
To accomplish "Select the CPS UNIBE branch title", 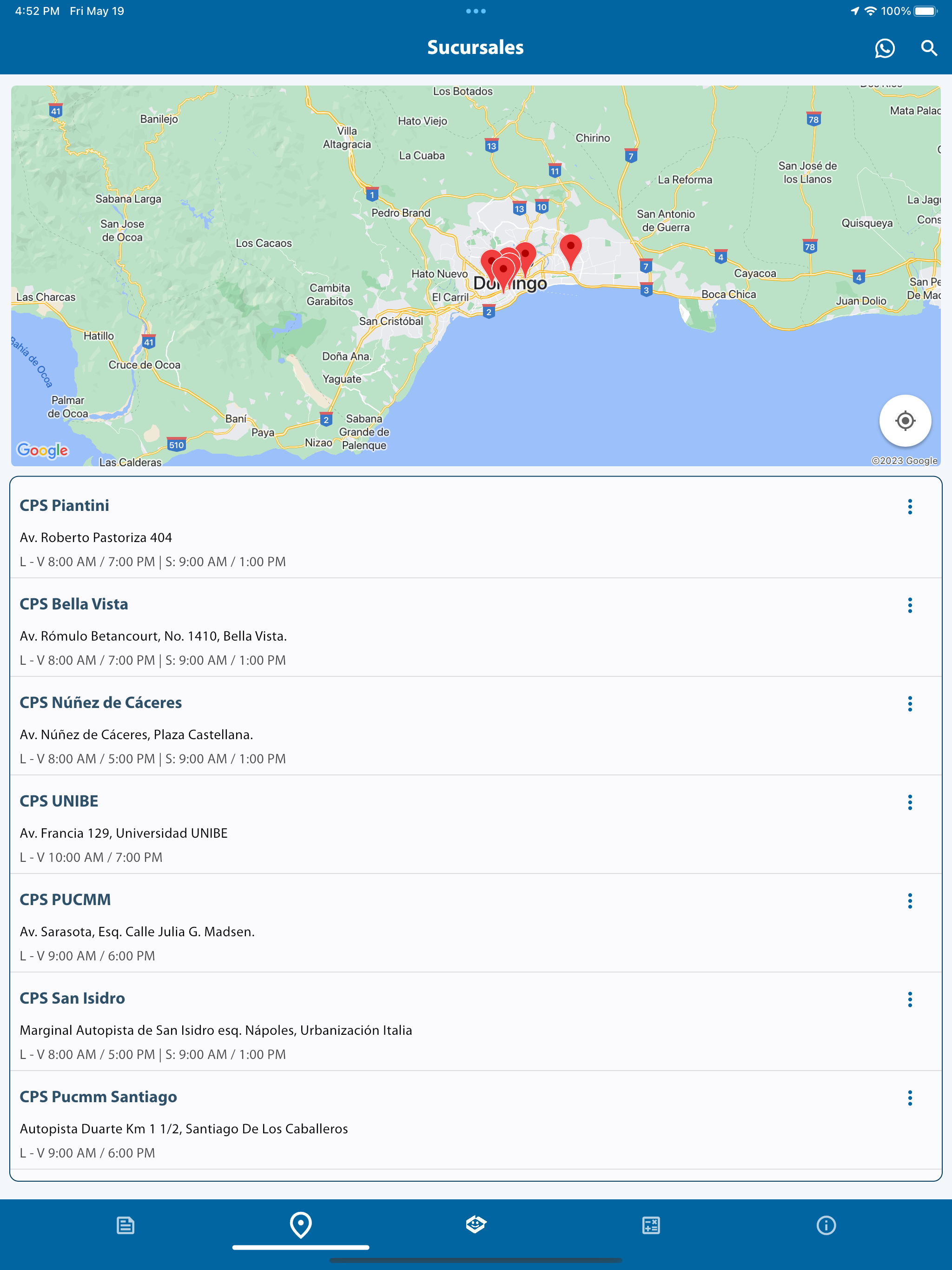I will 59,801.
